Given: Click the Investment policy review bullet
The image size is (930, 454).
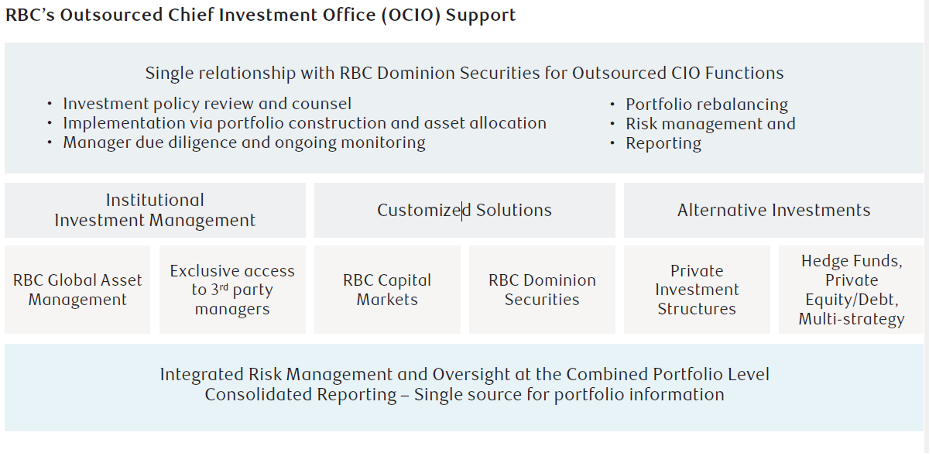Looking at the screenshot, I should click(207, 104).
